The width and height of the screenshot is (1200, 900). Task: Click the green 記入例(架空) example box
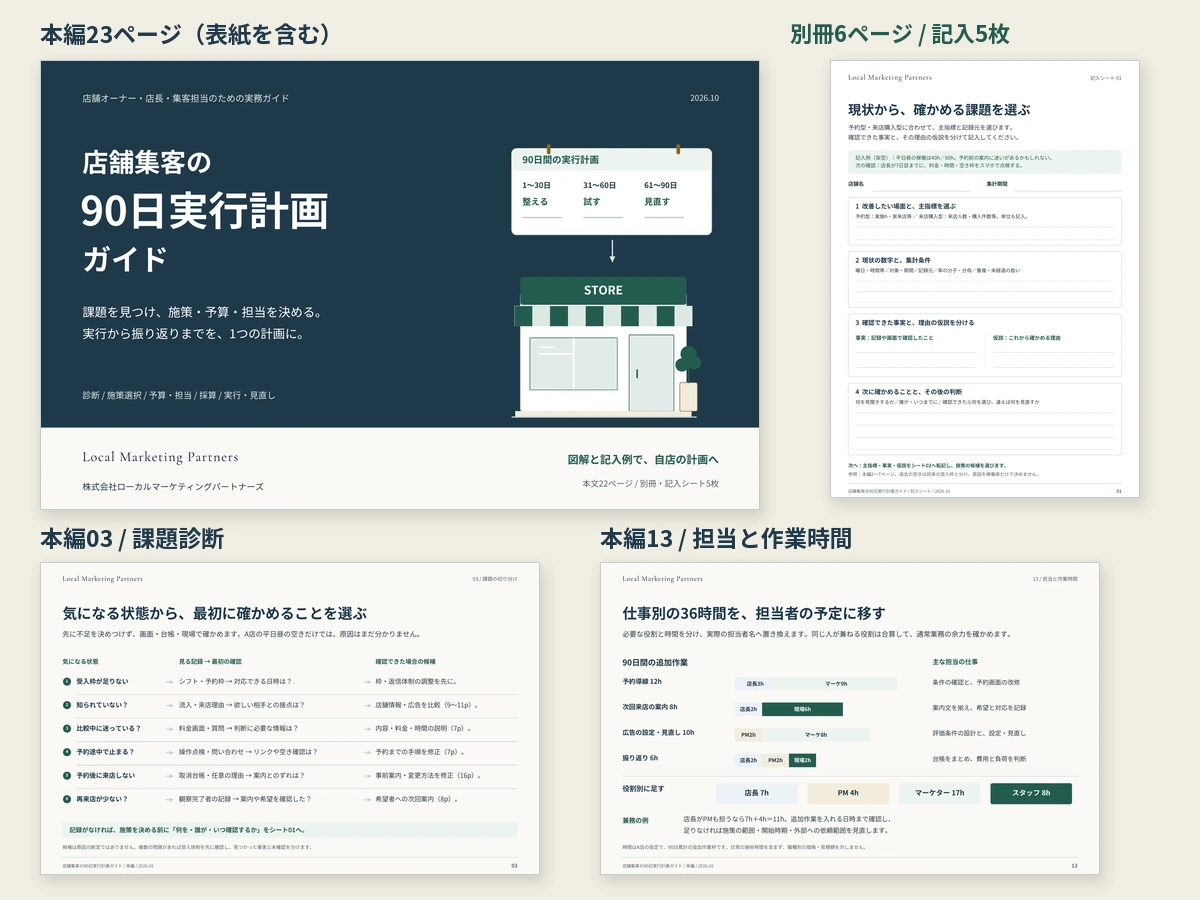click(x=985, y=162)
